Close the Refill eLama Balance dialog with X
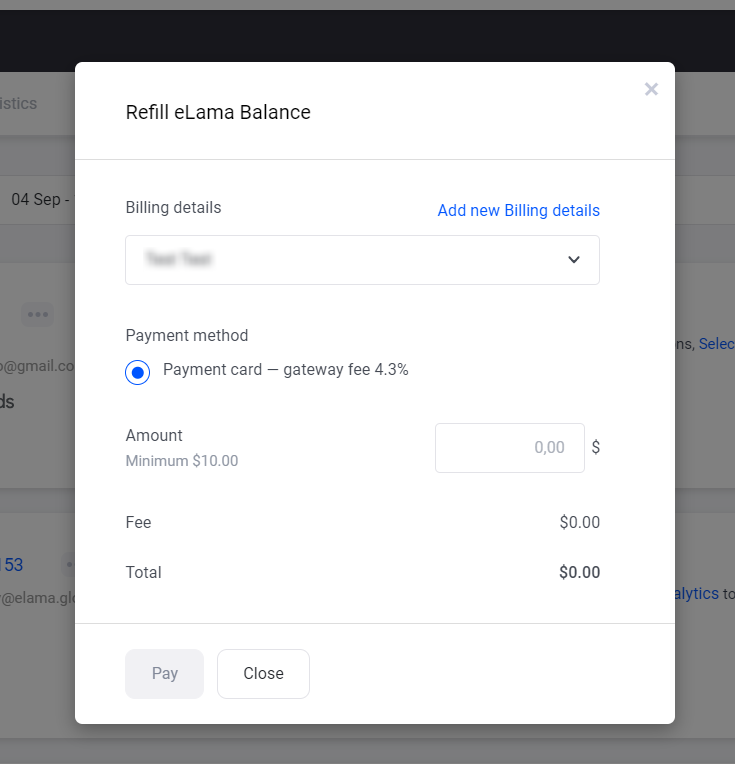Image resolution: width=735 pixels, height=764 pixels. [x=651, y=89]
